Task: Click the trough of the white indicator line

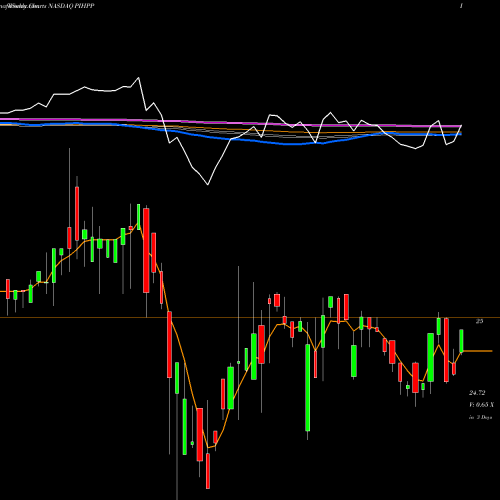Action: 208,184
